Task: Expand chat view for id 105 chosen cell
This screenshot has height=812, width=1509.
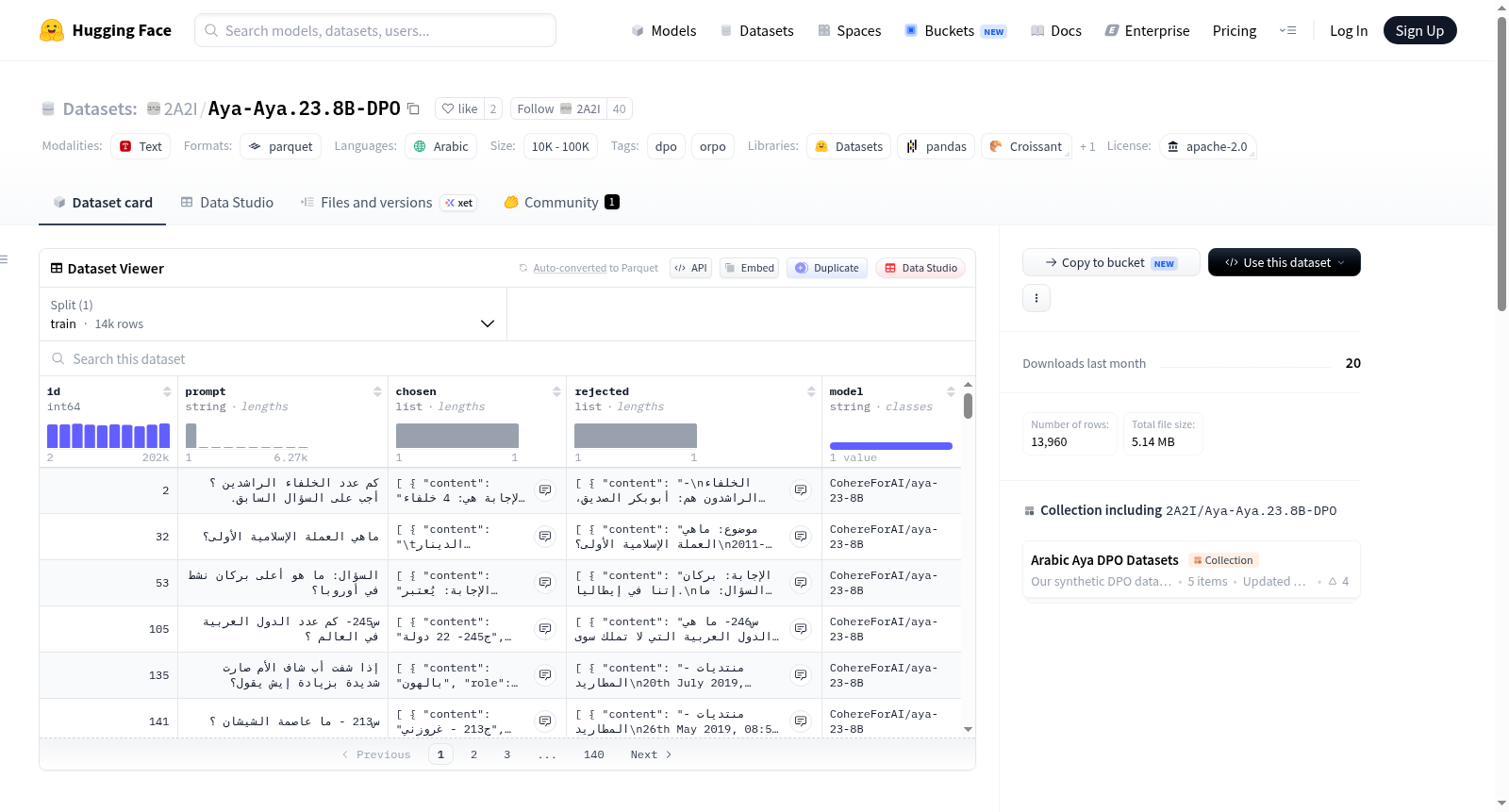Action: pos(545,629)
